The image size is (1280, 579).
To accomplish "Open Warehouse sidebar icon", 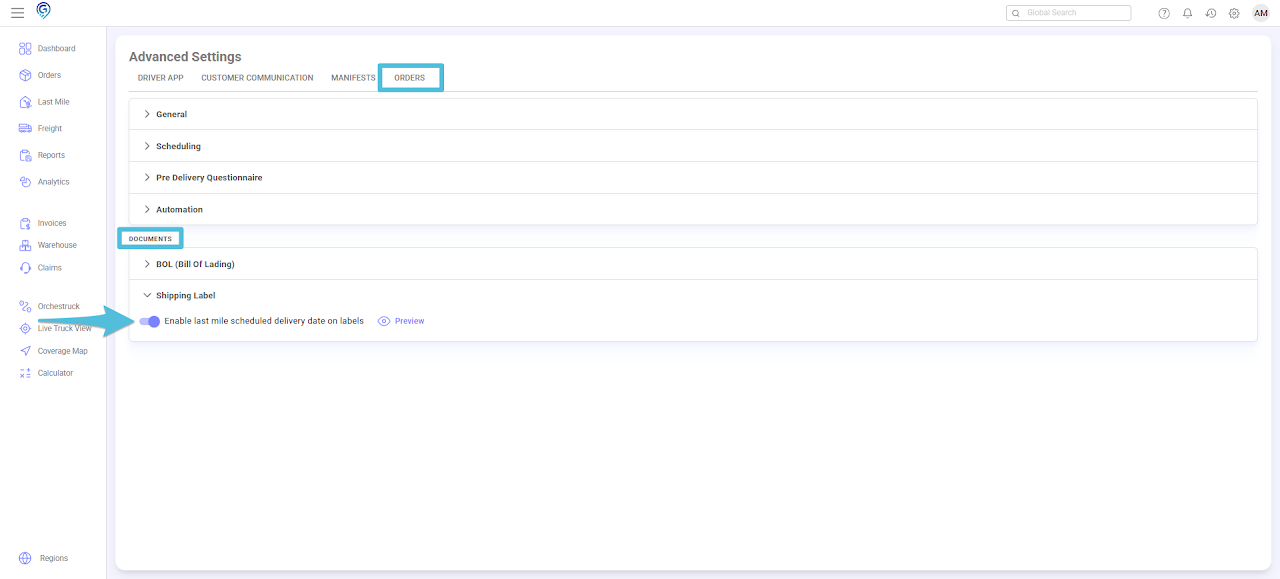I will pyautogui.click(x=25, y=246).
